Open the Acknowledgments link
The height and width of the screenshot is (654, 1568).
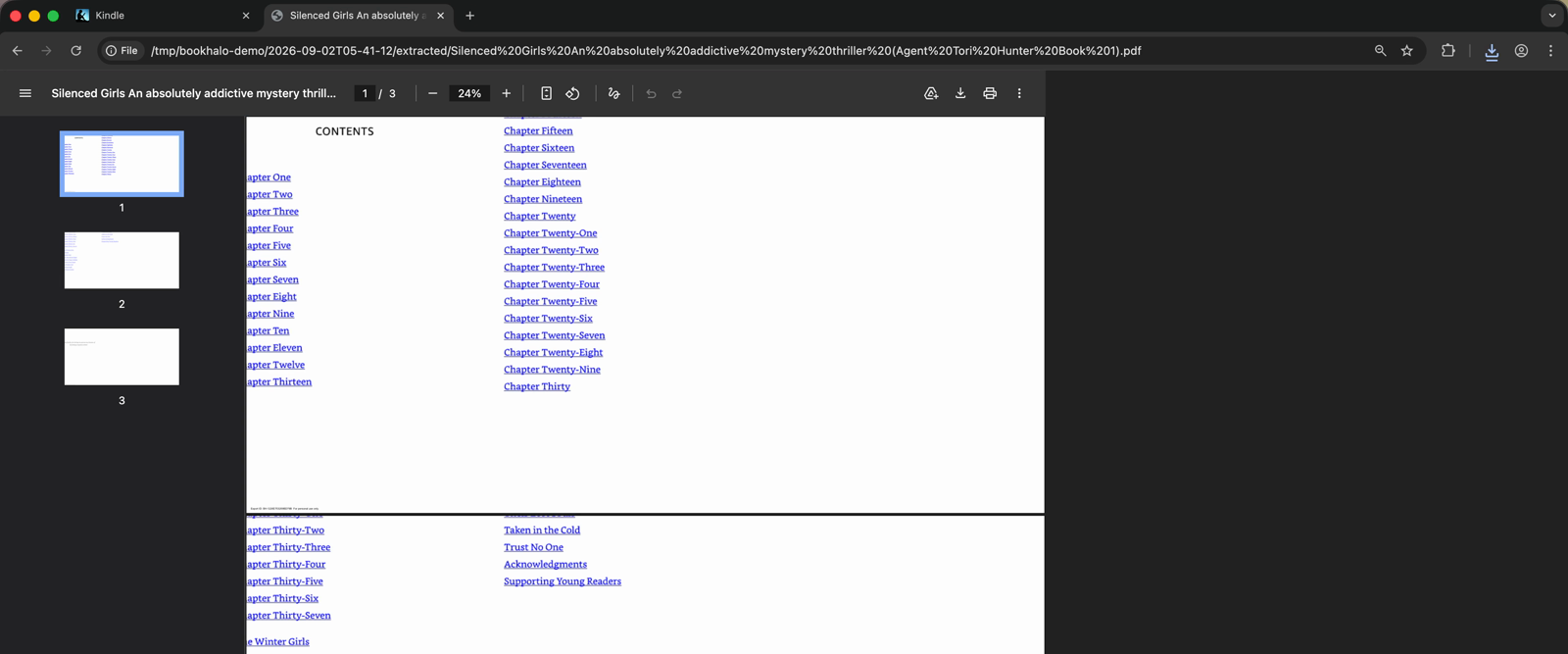coord(546,565)
